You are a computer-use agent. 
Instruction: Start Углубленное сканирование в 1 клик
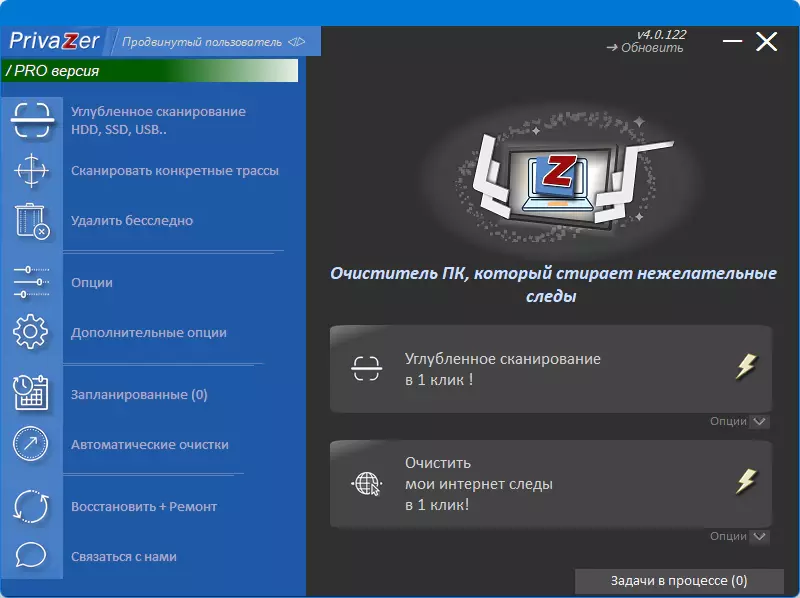[x=551, y=369]
